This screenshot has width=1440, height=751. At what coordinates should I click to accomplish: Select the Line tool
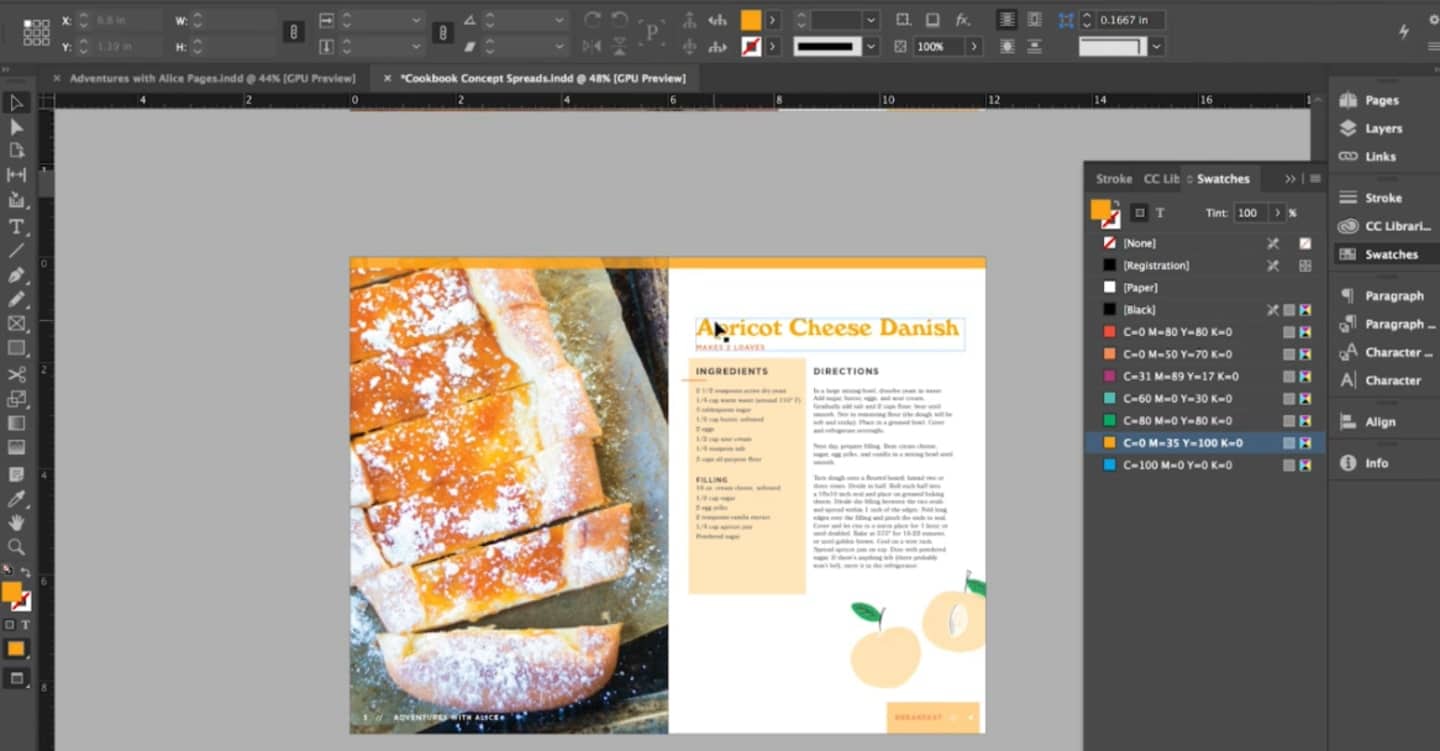point(16,251)
